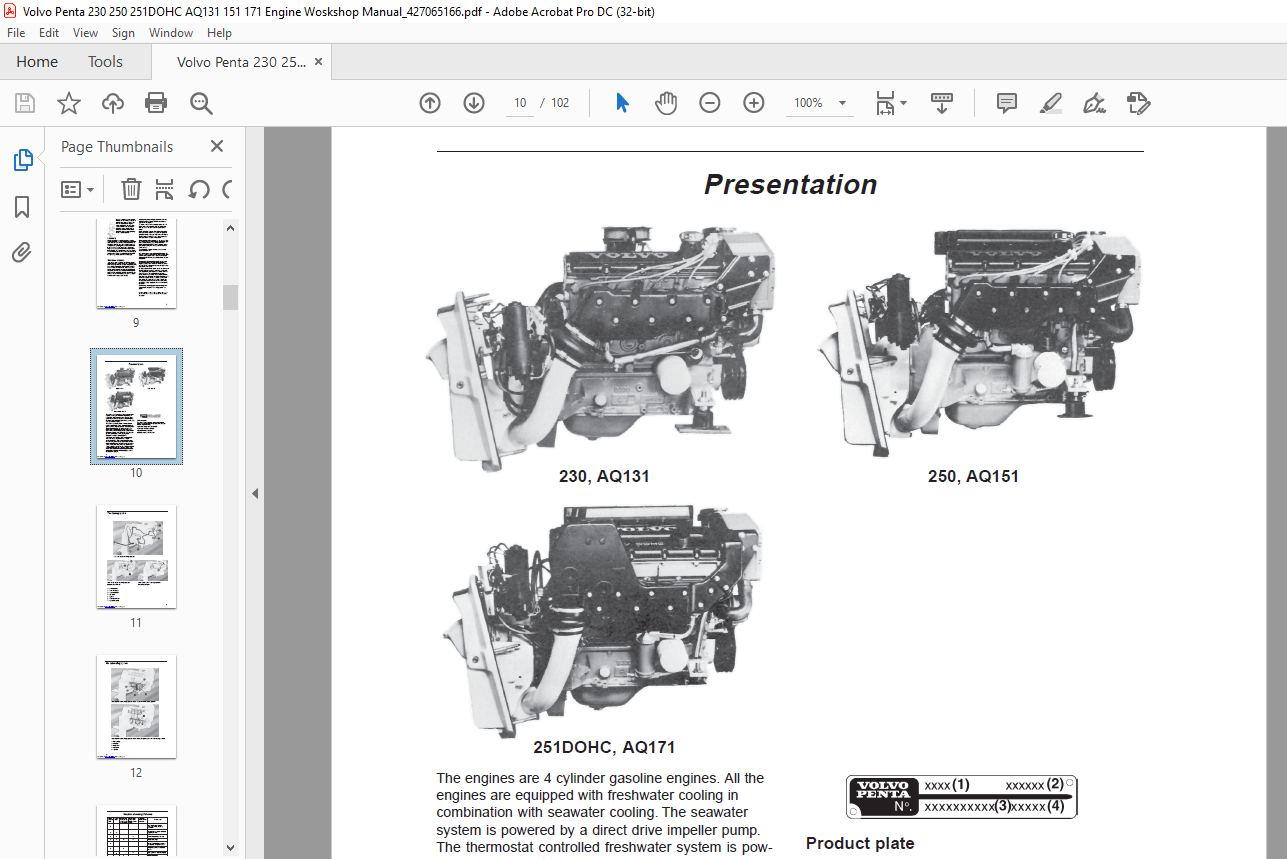Close the Page Thumbnails panel
Viewport: 1287px width, 859px height.
(217, 146)
